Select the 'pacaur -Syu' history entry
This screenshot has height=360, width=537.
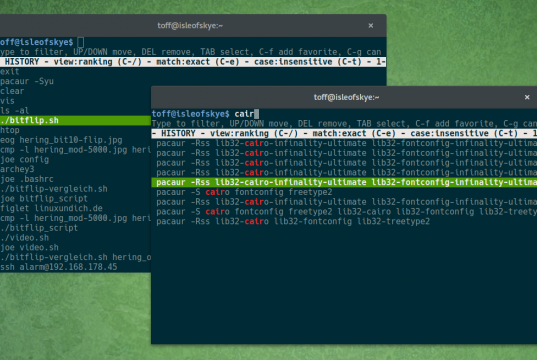27,81
